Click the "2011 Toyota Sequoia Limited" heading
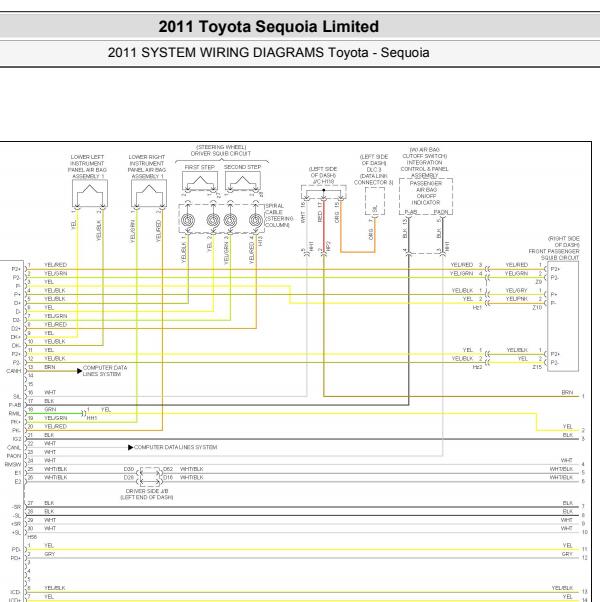This screenshot has width=600, height=602. tap(268, 26)
